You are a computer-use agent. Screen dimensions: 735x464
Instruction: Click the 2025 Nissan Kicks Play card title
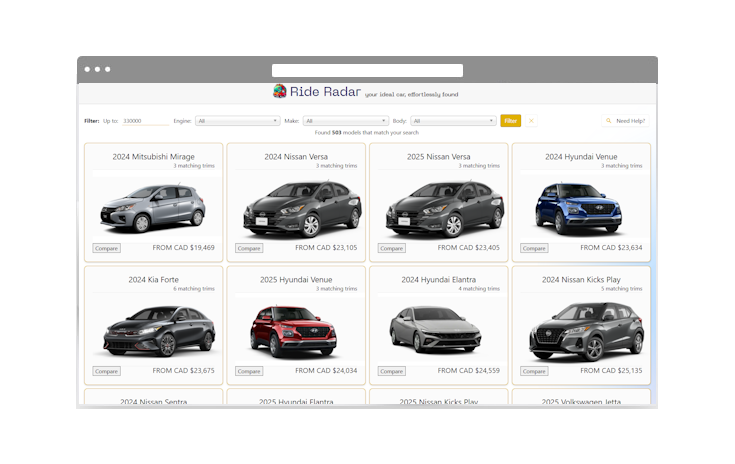click(438, 401)
